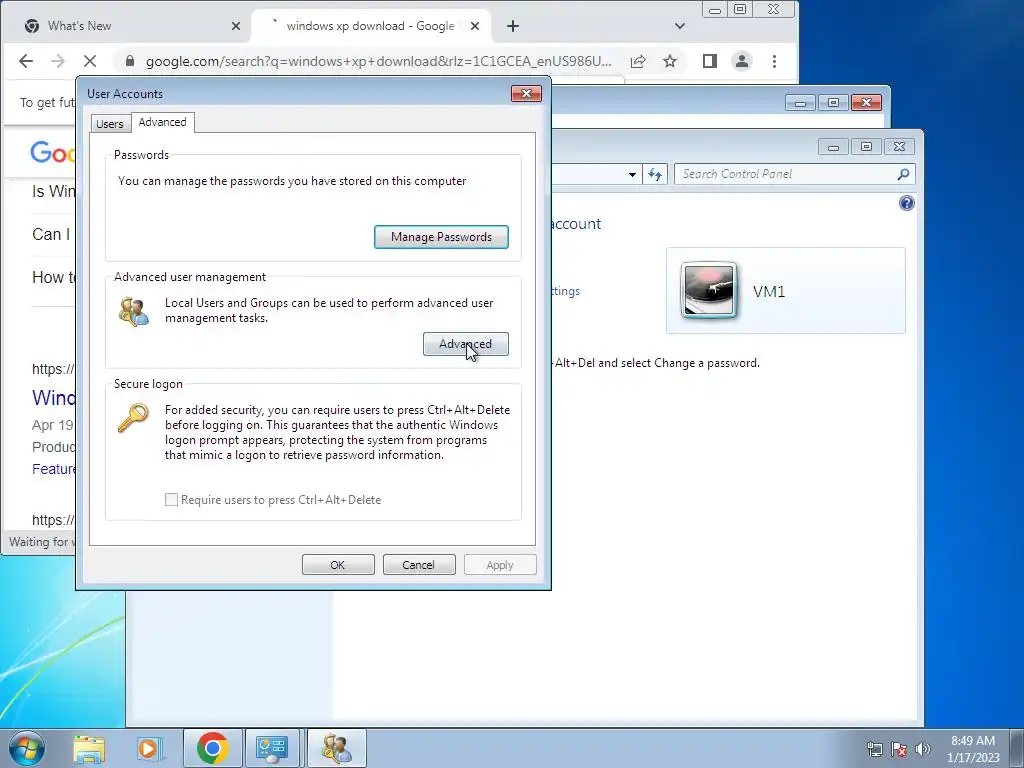Viewport: 1024px width, 768px height.
Task: Open Chrome three-dot menu
Action: [x=775, y=61]
